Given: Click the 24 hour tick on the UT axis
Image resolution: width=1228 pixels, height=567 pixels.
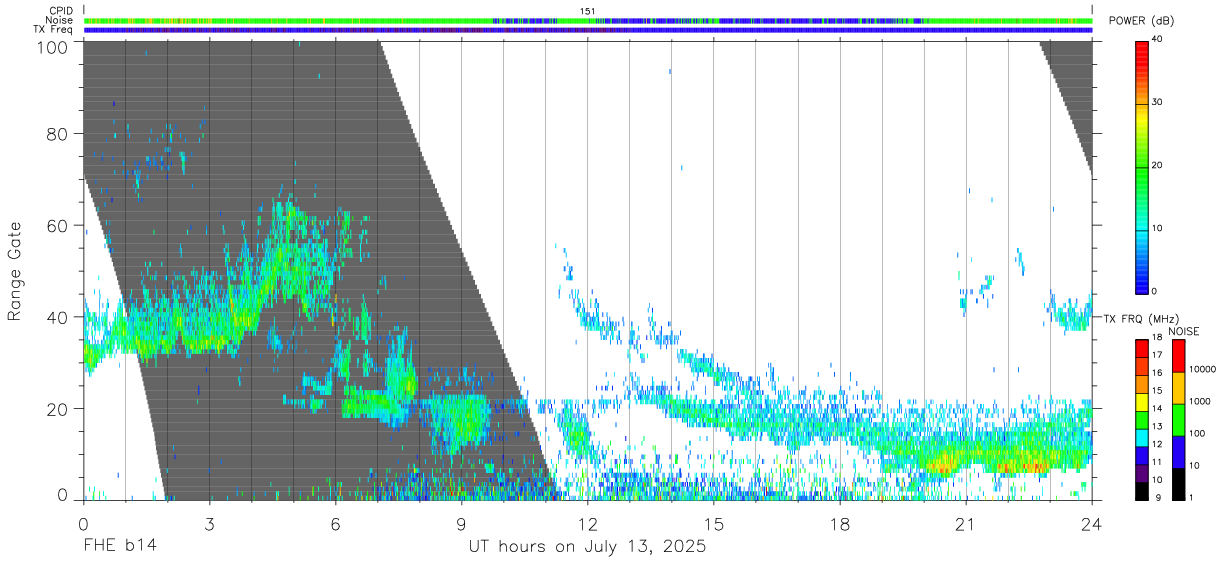Looking at the screenshot, I should point(1091,523).
